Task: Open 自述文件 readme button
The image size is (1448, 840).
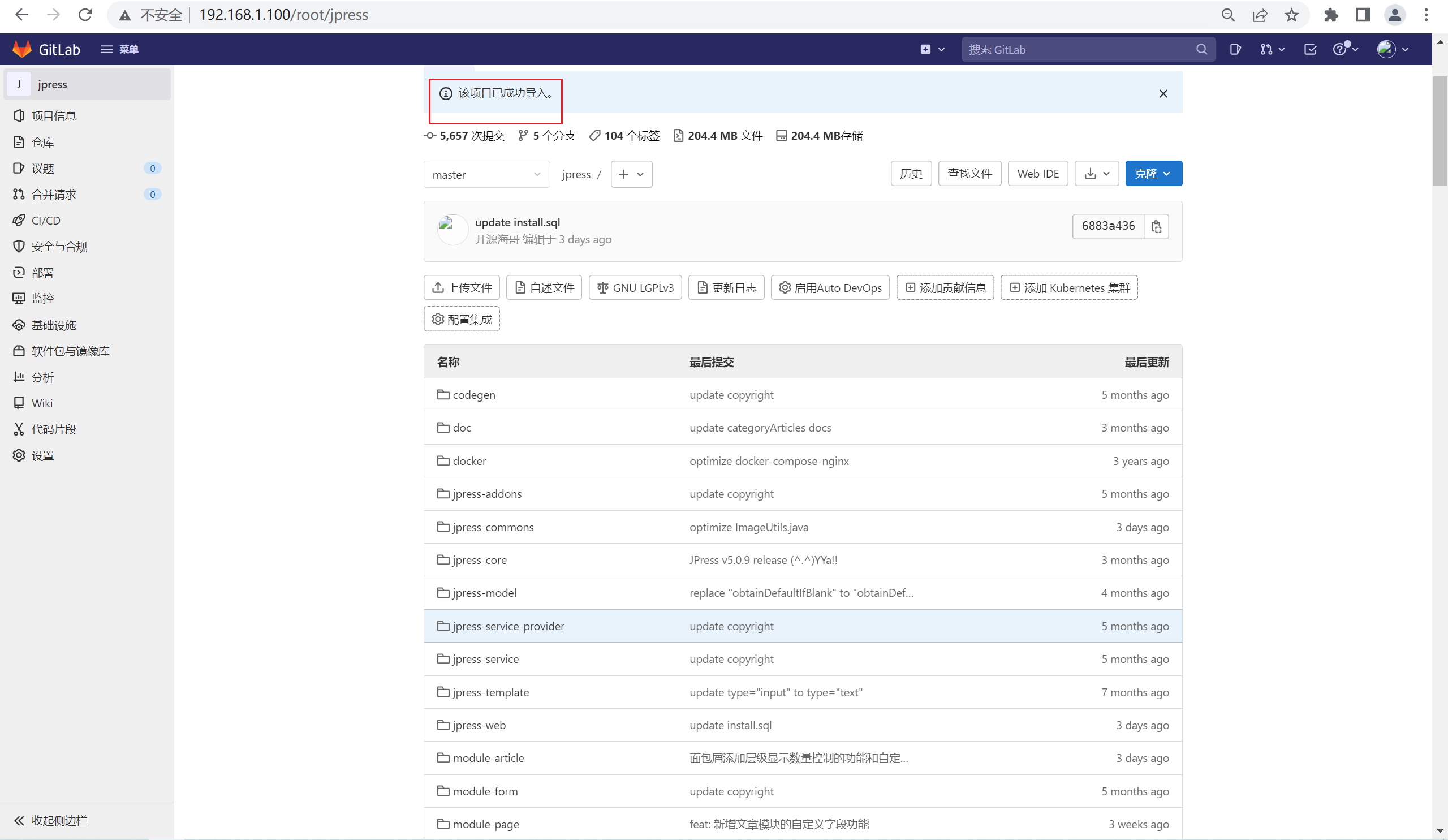Action: click(544, 287)
